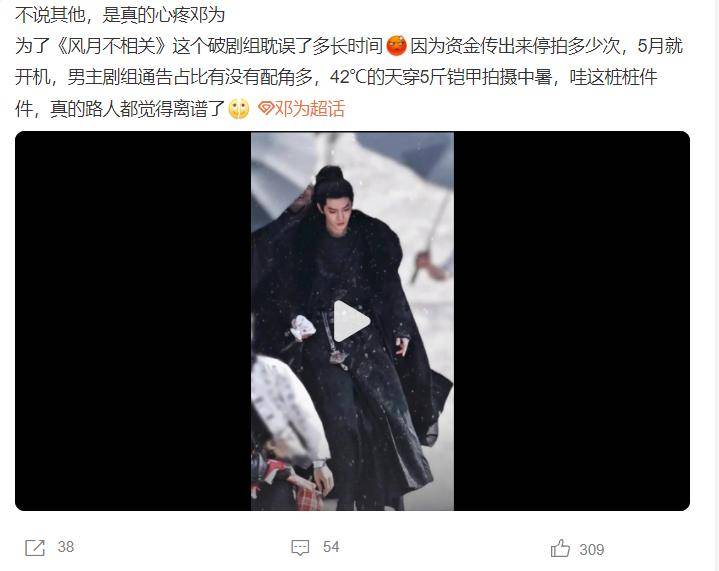Click first line text 不说其他，是真的心疼邓为
The width and height of the screenshot is (719, 571).
[120, 15]
